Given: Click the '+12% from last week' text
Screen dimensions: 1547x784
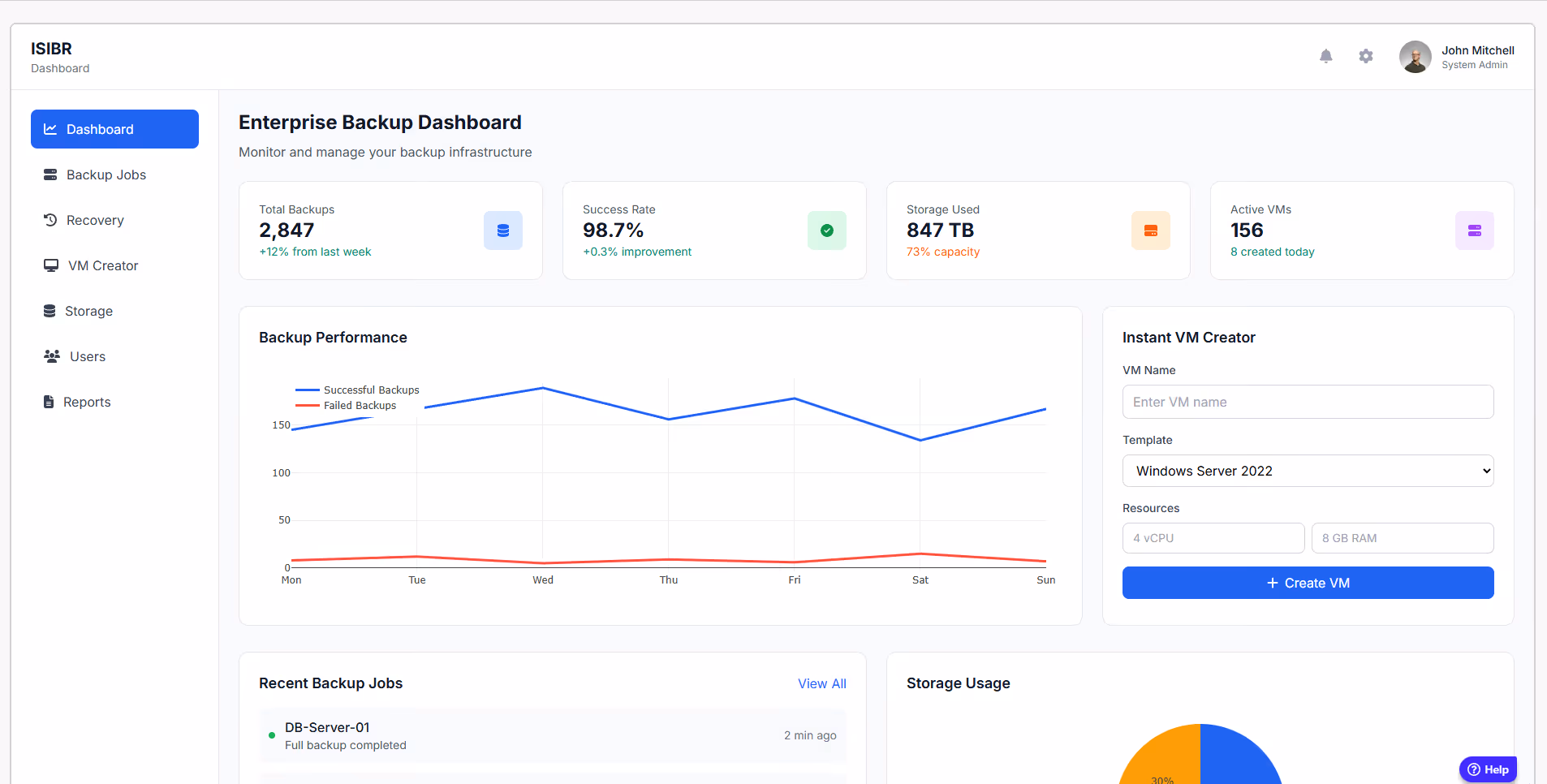Looking at the screenshot, I should (x=315, y=252).
